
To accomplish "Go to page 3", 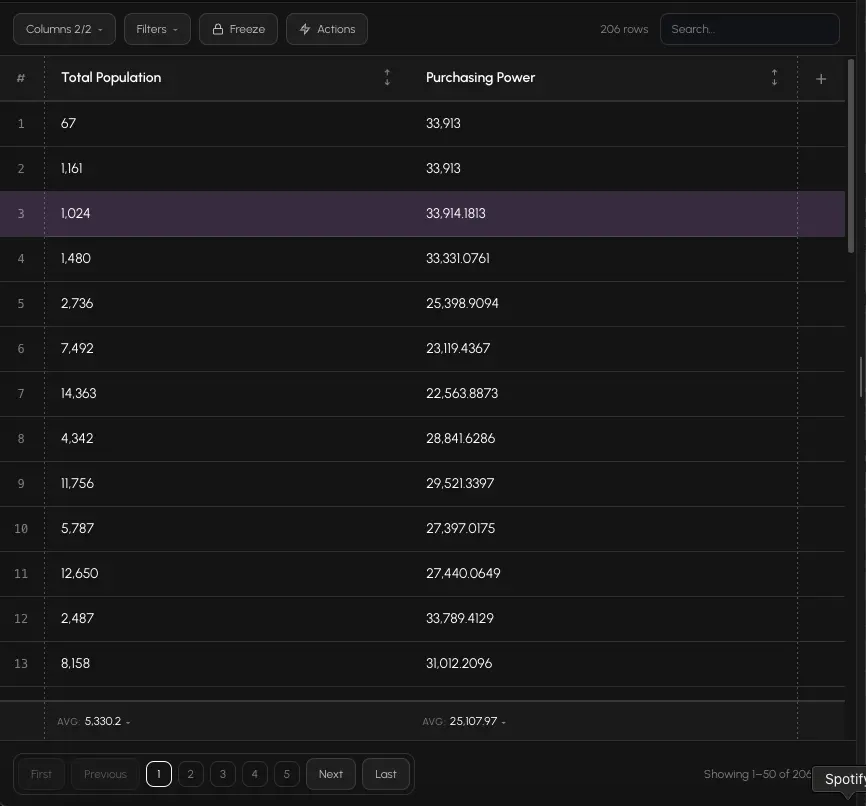I will click(223, 774).
